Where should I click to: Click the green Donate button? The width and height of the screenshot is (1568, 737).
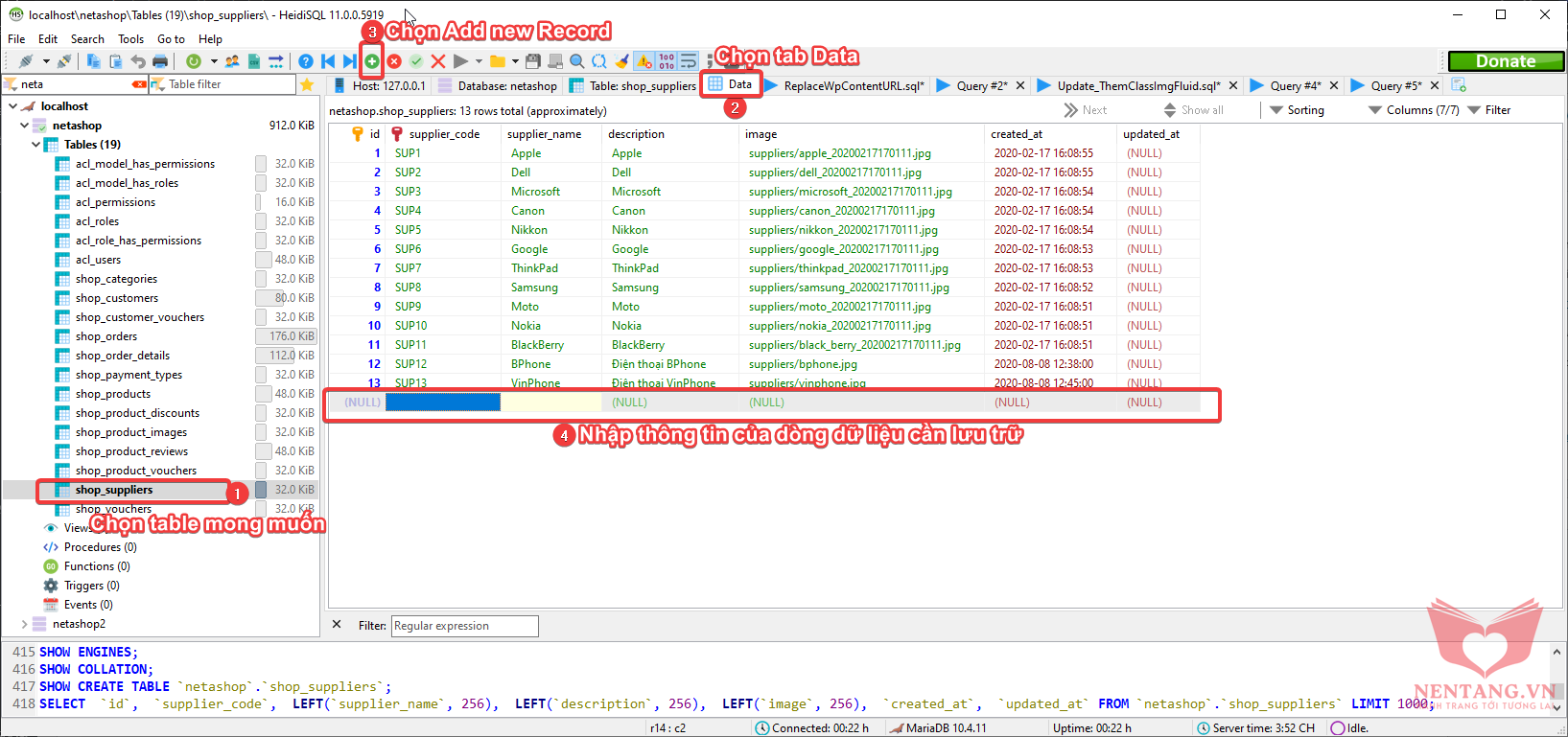(x=1505, y=61)
